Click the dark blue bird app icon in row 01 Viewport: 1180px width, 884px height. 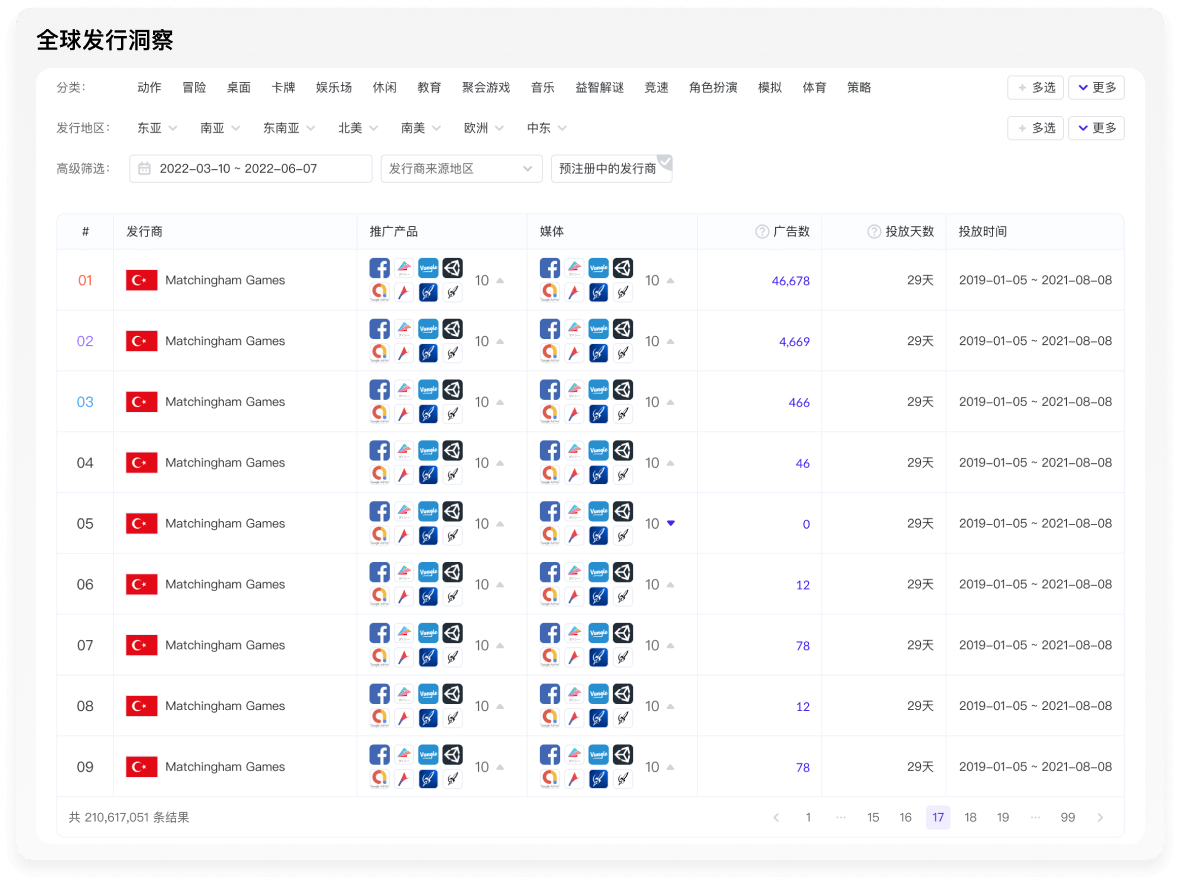point(428,290)
